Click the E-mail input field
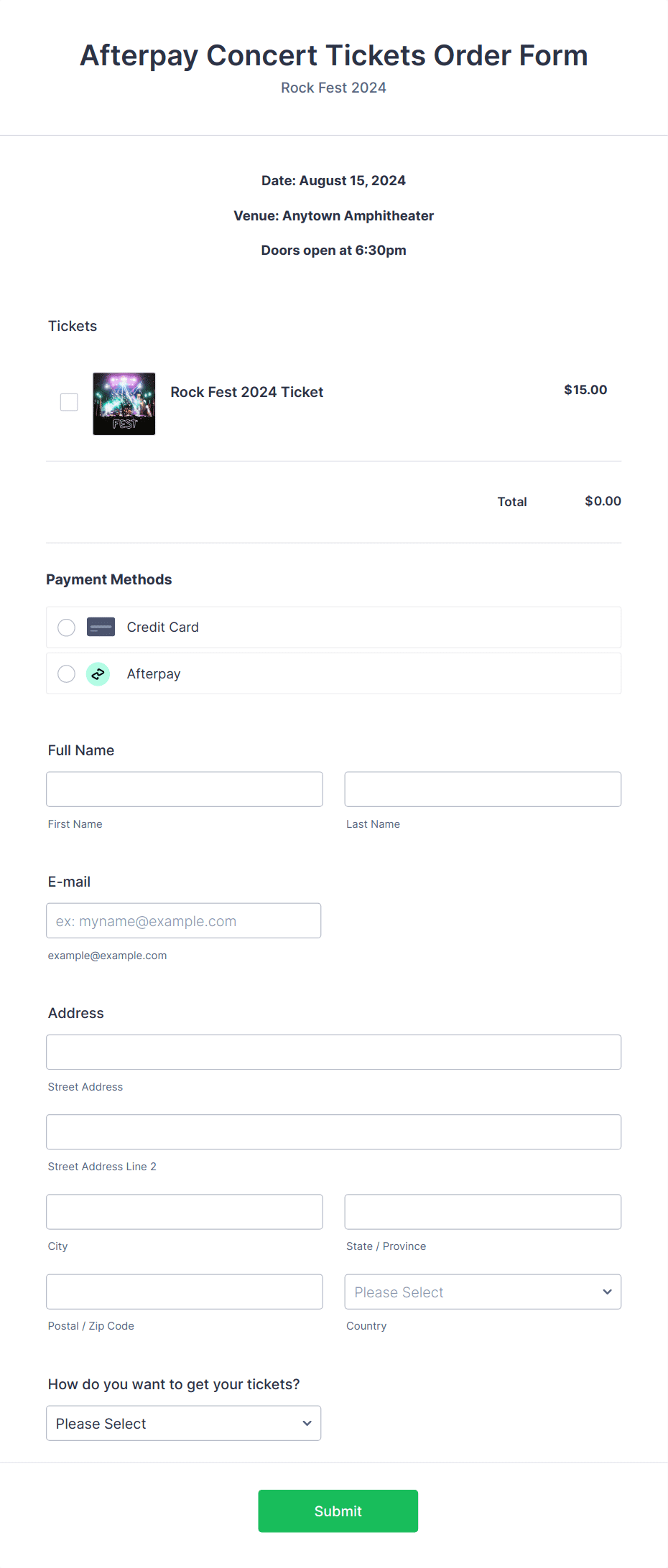The width and height of the screenshot is (668, 1568). click(x=183, y=920)
